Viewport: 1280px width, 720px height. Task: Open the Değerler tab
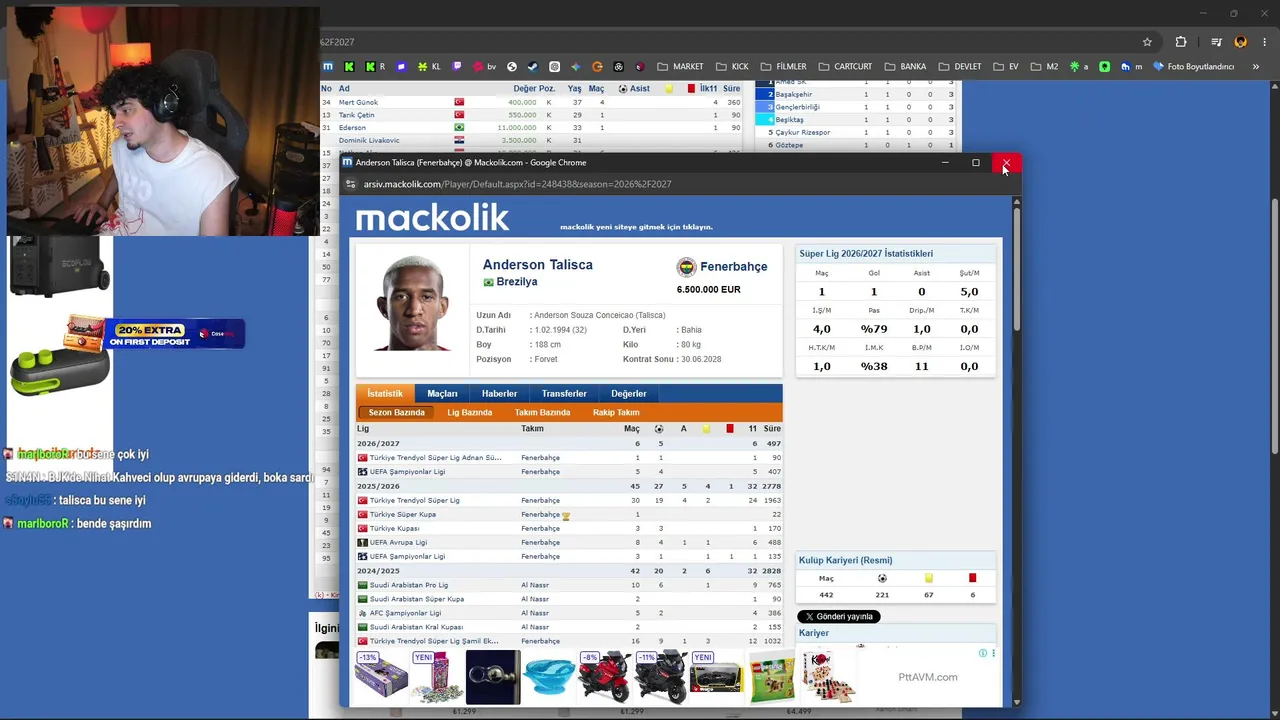629,394
